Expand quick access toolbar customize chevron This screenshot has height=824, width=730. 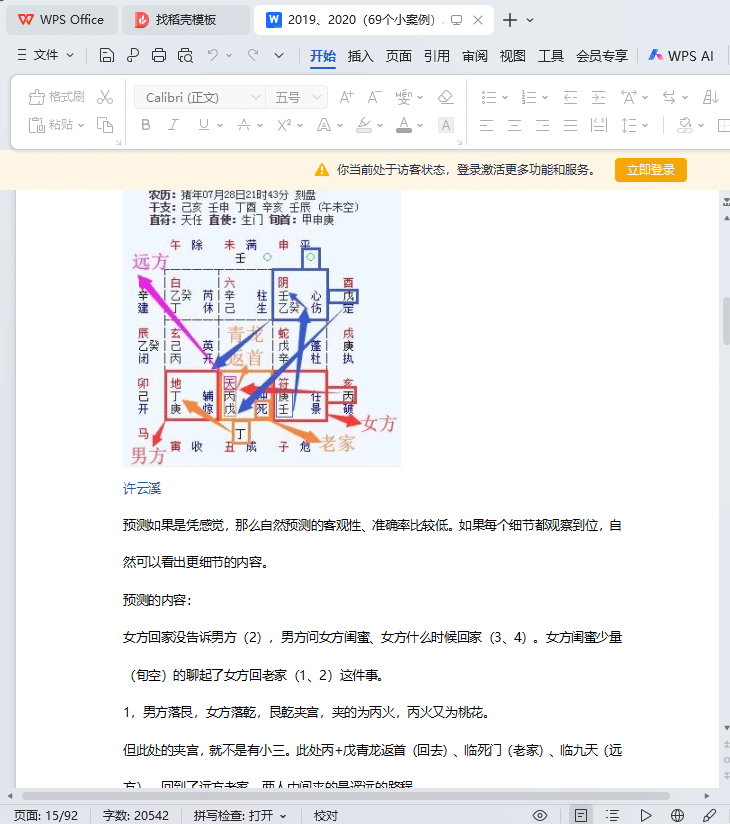coord(279,55)
